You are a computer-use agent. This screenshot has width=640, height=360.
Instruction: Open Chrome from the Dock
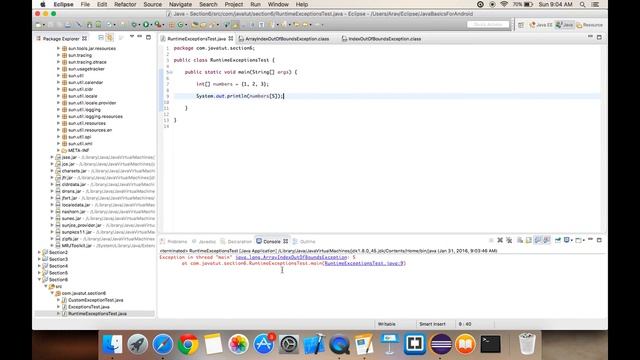tap(188, 344)
